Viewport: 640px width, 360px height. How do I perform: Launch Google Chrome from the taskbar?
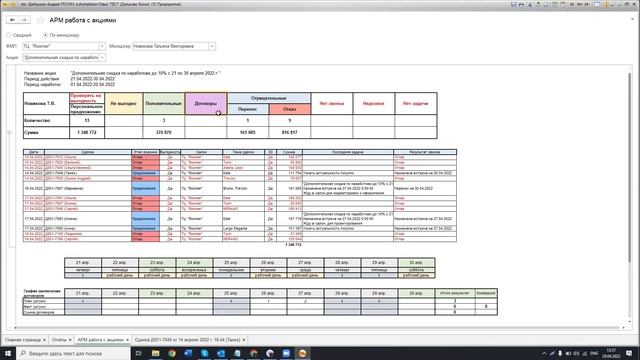click(172, 353)
